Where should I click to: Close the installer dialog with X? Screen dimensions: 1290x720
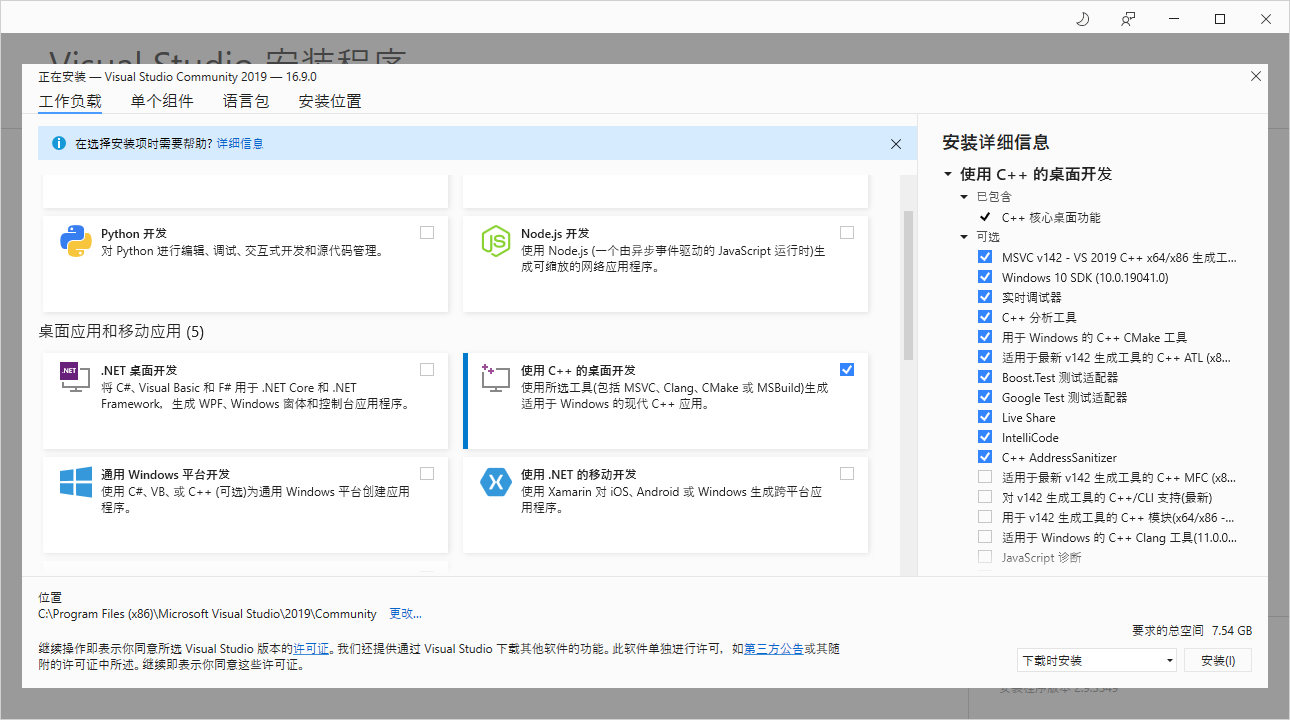pyautogui.click(x=1256, y=76)
